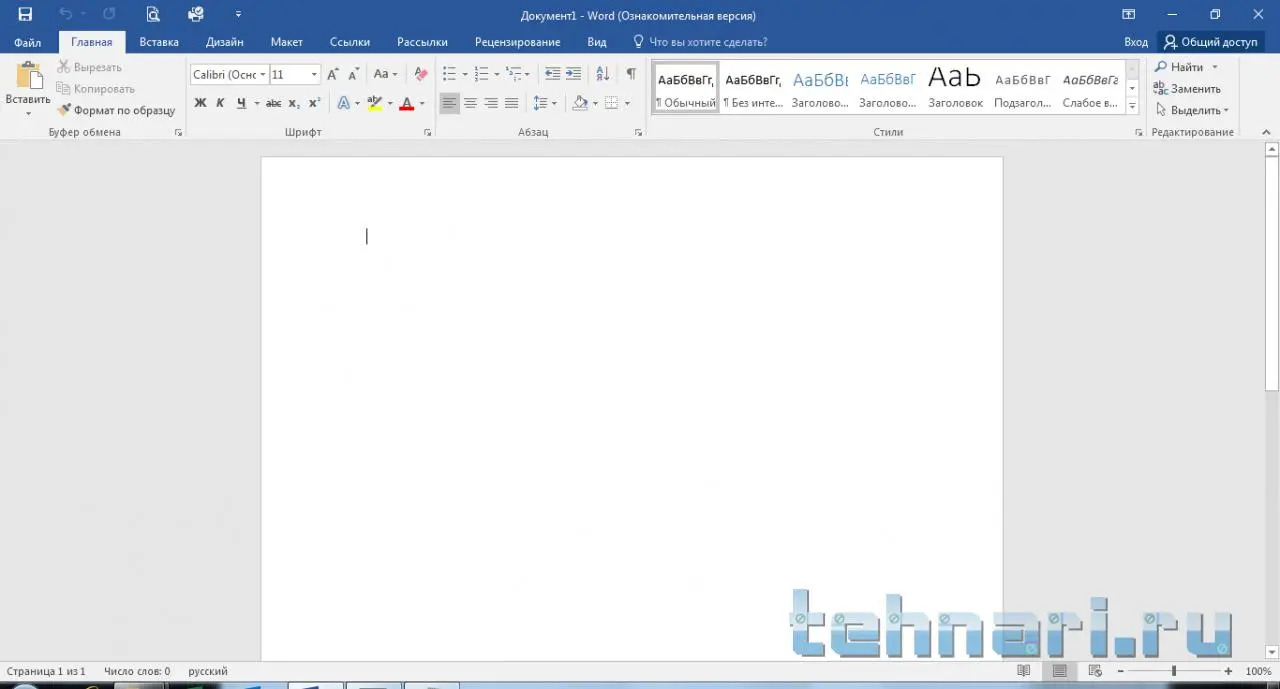Viewport: 1280px width, 689px height.
Task: Apply bulleted list
Action: tap(450, 74)
